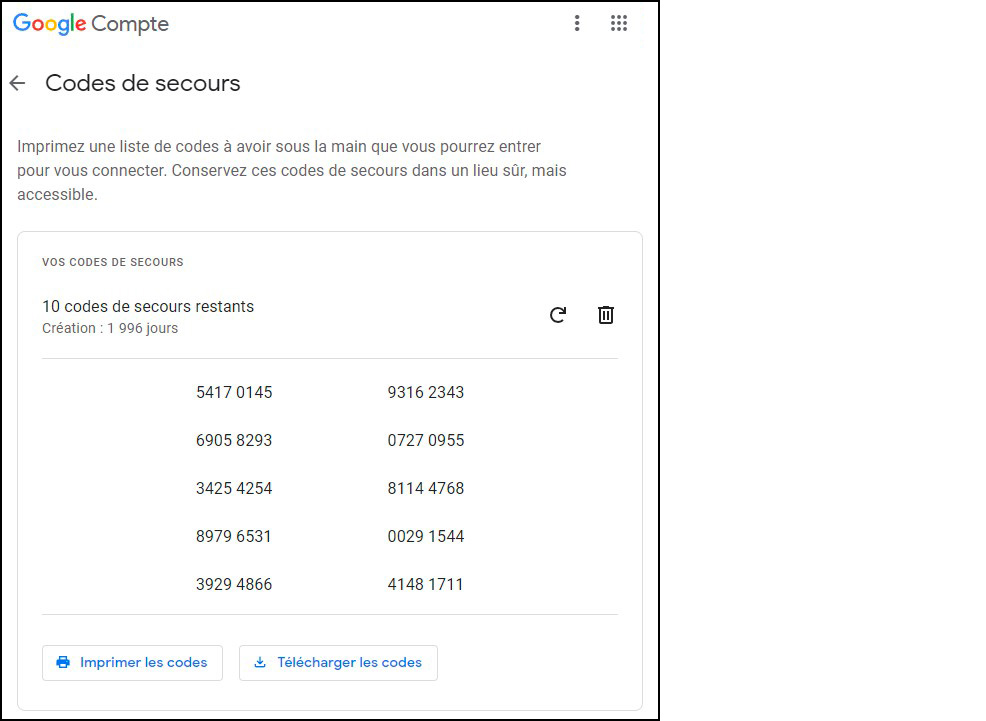Select backup code 9316 2343
The image size is (986, 721).
pos(426,392)
